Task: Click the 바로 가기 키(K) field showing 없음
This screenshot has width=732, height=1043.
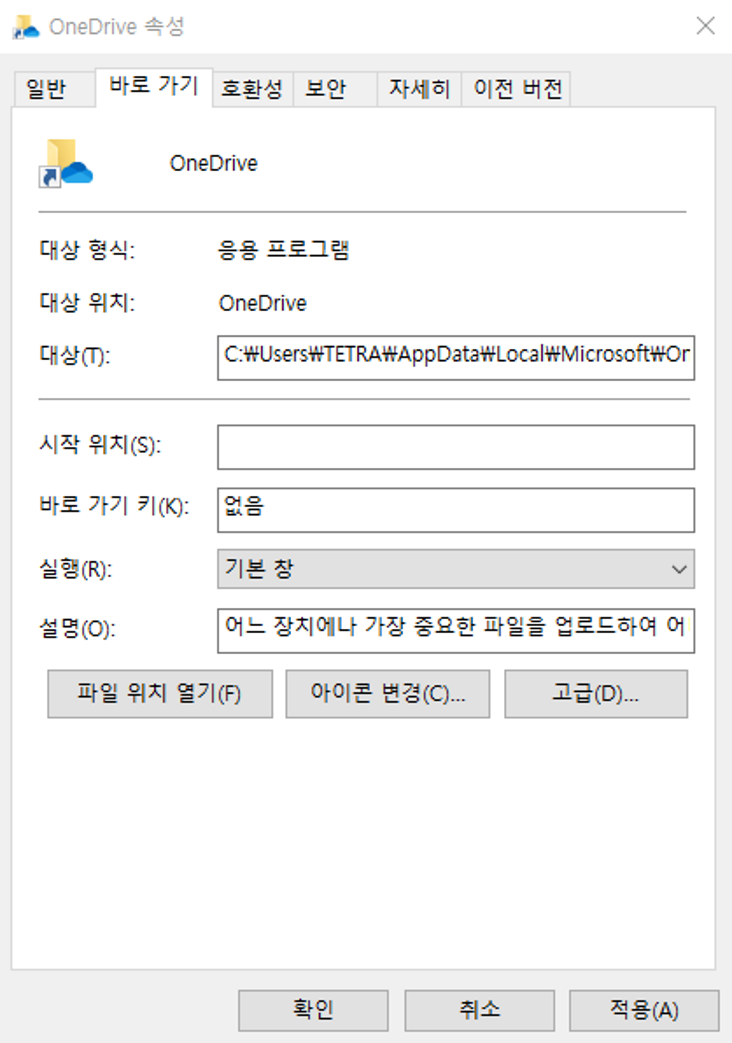Action: pos(456,510)
